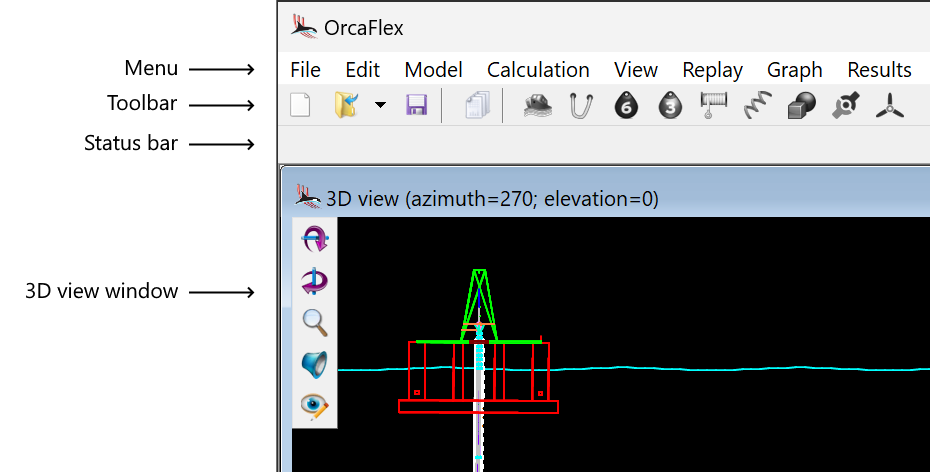Select the new Turbine tool

[x=889, y=105]
